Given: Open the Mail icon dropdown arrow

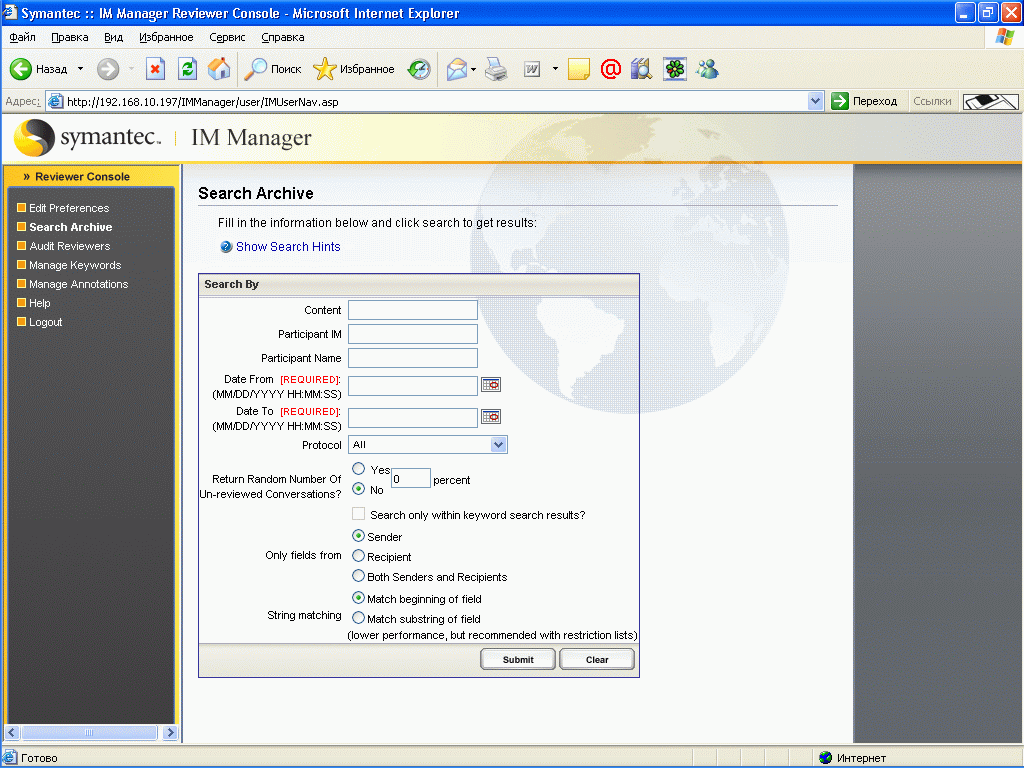Looking at the screenshot, I should pyautogui.click(x=473, y=69).
